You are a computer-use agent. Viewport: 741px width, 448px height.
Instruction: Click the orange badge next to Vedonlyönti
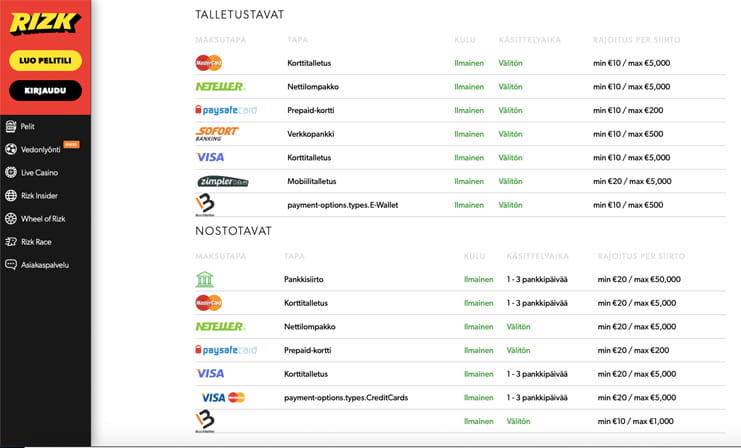pyautogui.click(x=71, y=144)
